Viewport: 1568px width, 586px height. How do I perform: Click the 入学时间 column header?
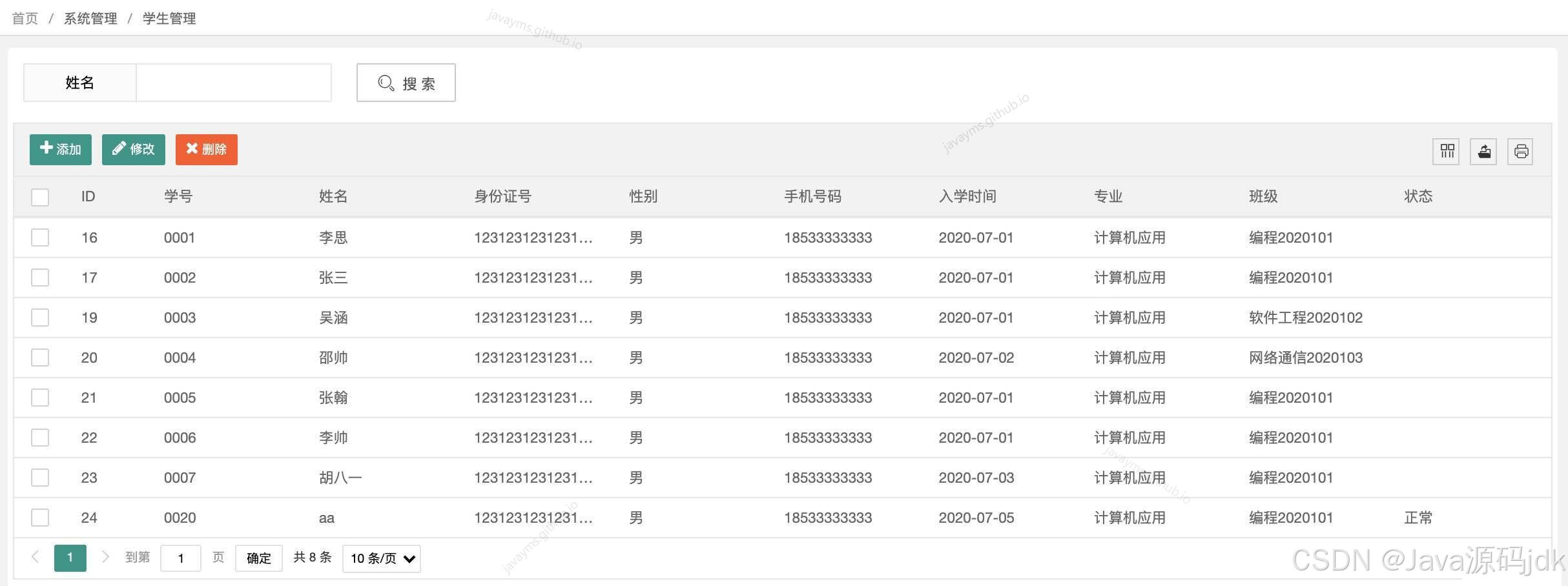click(967, 196)
